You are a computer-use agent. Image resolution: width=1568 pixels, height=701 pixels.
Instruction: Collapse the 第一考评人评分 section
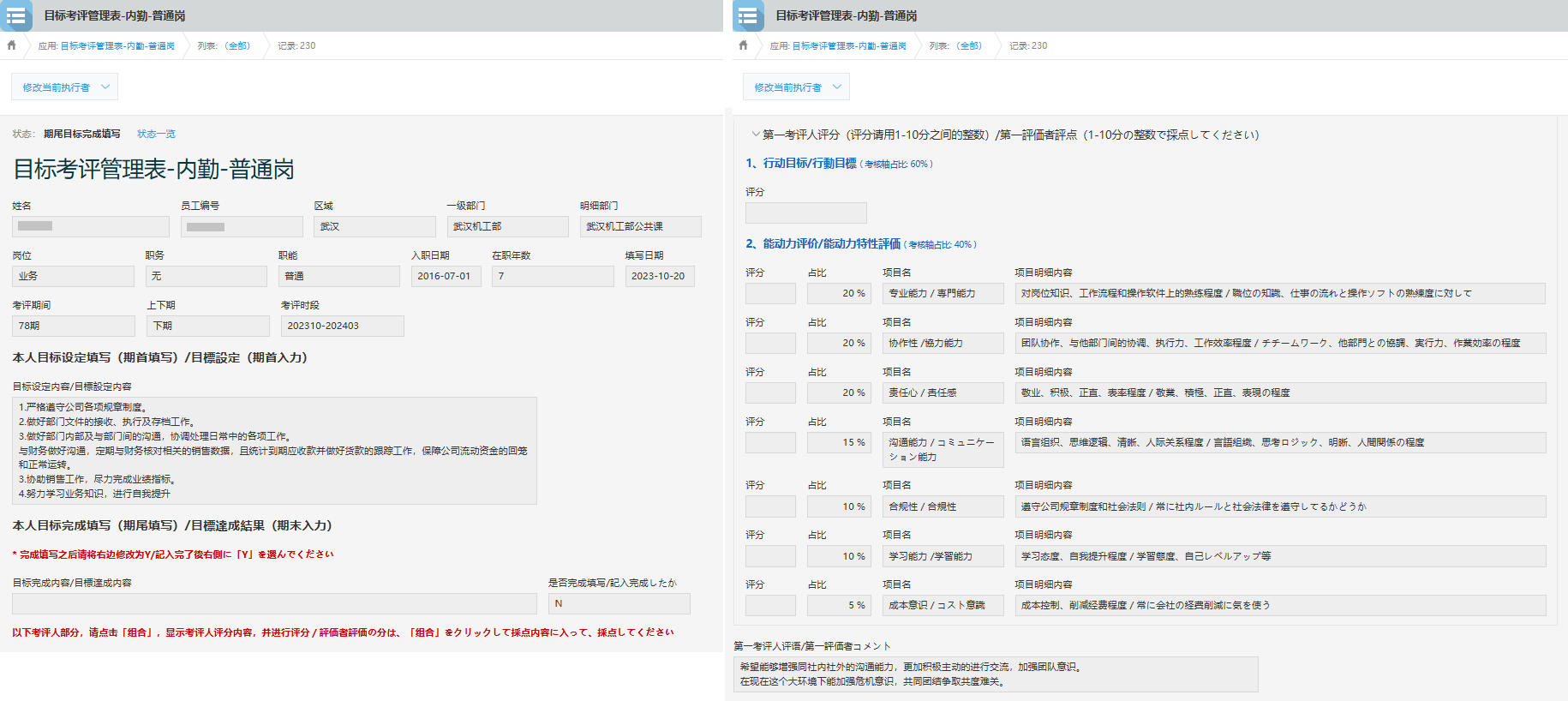click(756, 135)
